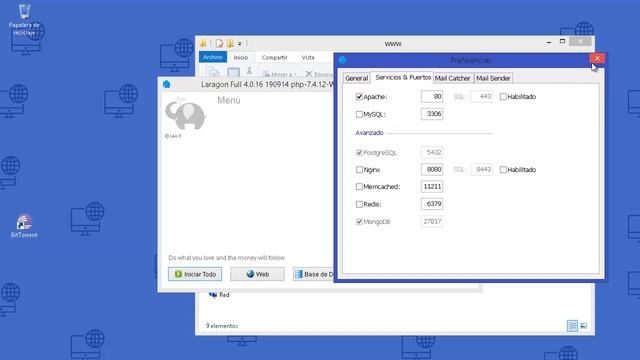The width and height of the screenshot is (640, 360).
Task: Click the Do what you love quote text
Action: click(x=227, y=258)
